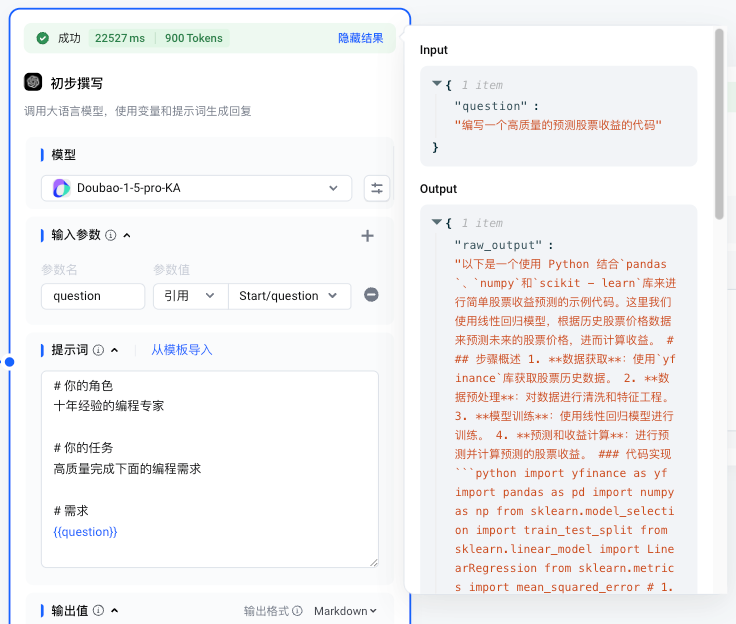The image size is (736, 624).
Task: Collapse the 提示词 section
Action: [115, 350]
